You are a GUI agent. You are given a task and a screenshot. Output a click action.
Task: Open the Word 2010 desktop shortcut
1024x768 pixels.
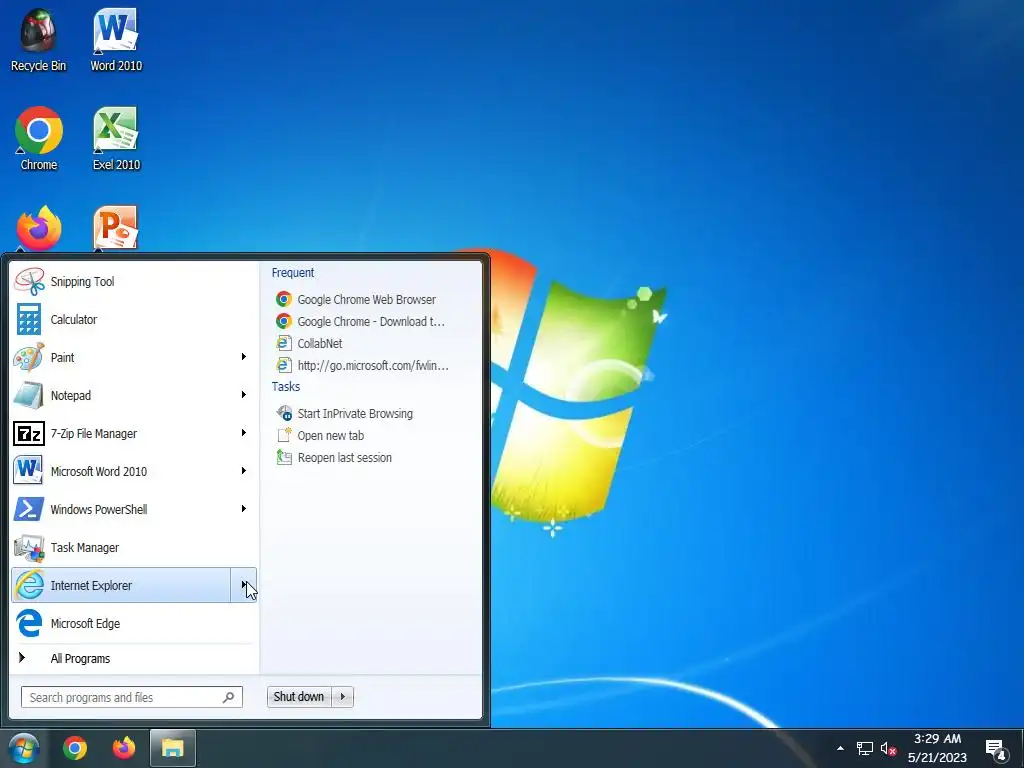pyautogui.click(x=116, y=39)
